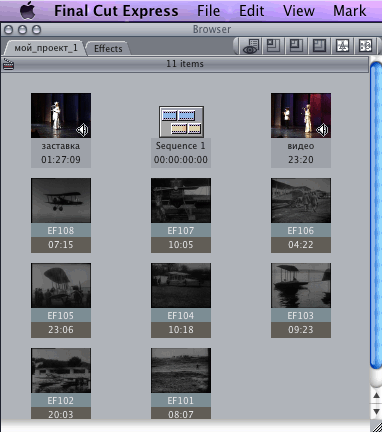382x432 pixels.
Task: Click the 10:18 duration of EF104
Action: [181, 330]
